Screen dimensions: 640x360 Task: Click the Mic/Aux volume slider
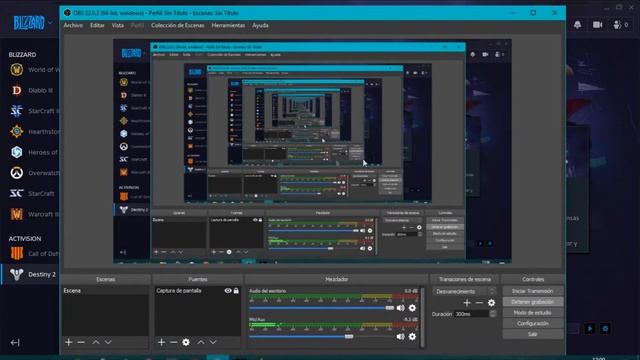321,336
